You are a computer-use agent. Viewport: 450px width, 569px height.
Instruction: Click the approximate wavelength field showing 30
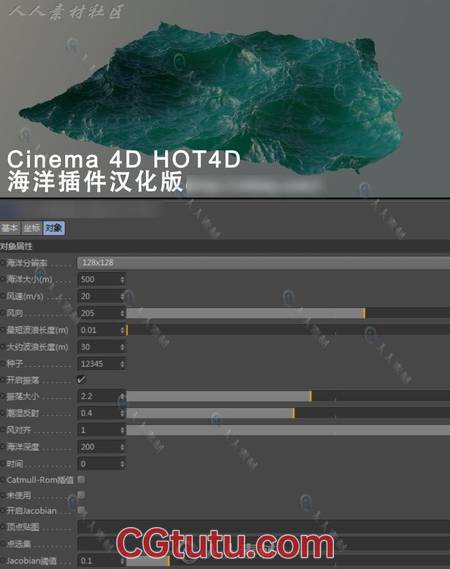tap(99, 347)
